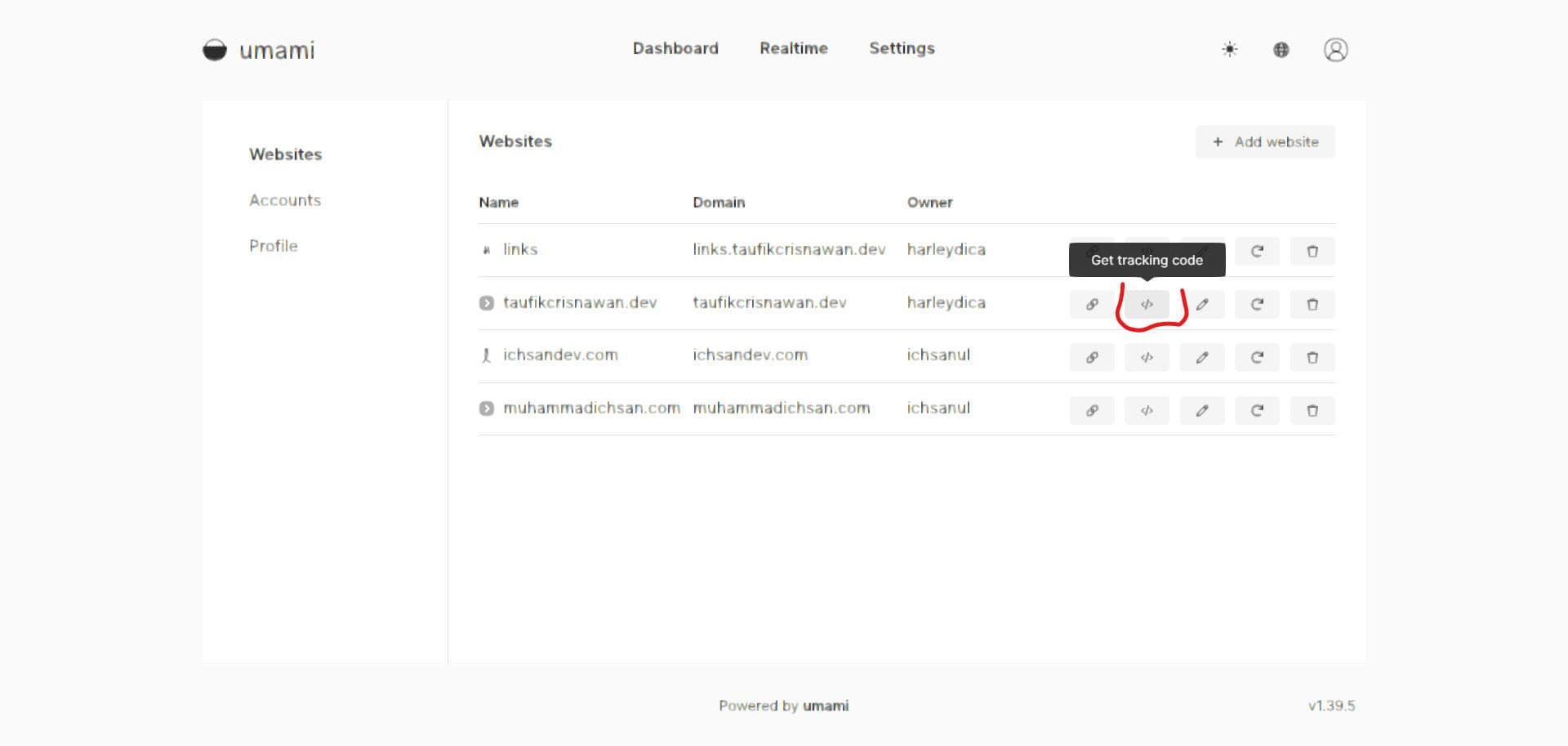Viewport: 1568px width, 746px height.
Task: Expand the taufikcrisnawan.dev website entry
Action: point(486,302)
